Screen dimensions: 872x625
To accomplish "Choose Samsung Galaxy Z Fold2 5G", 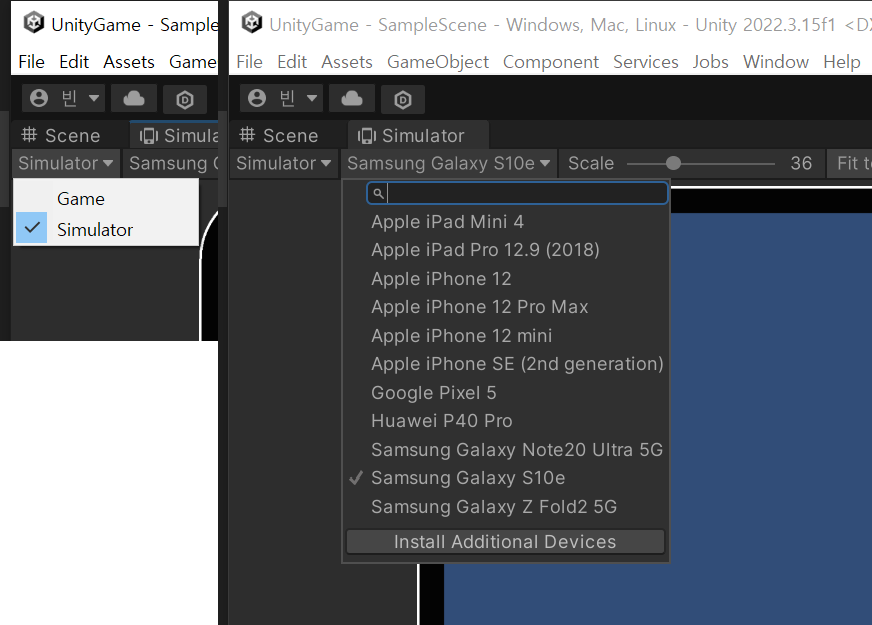I will 506,507.
